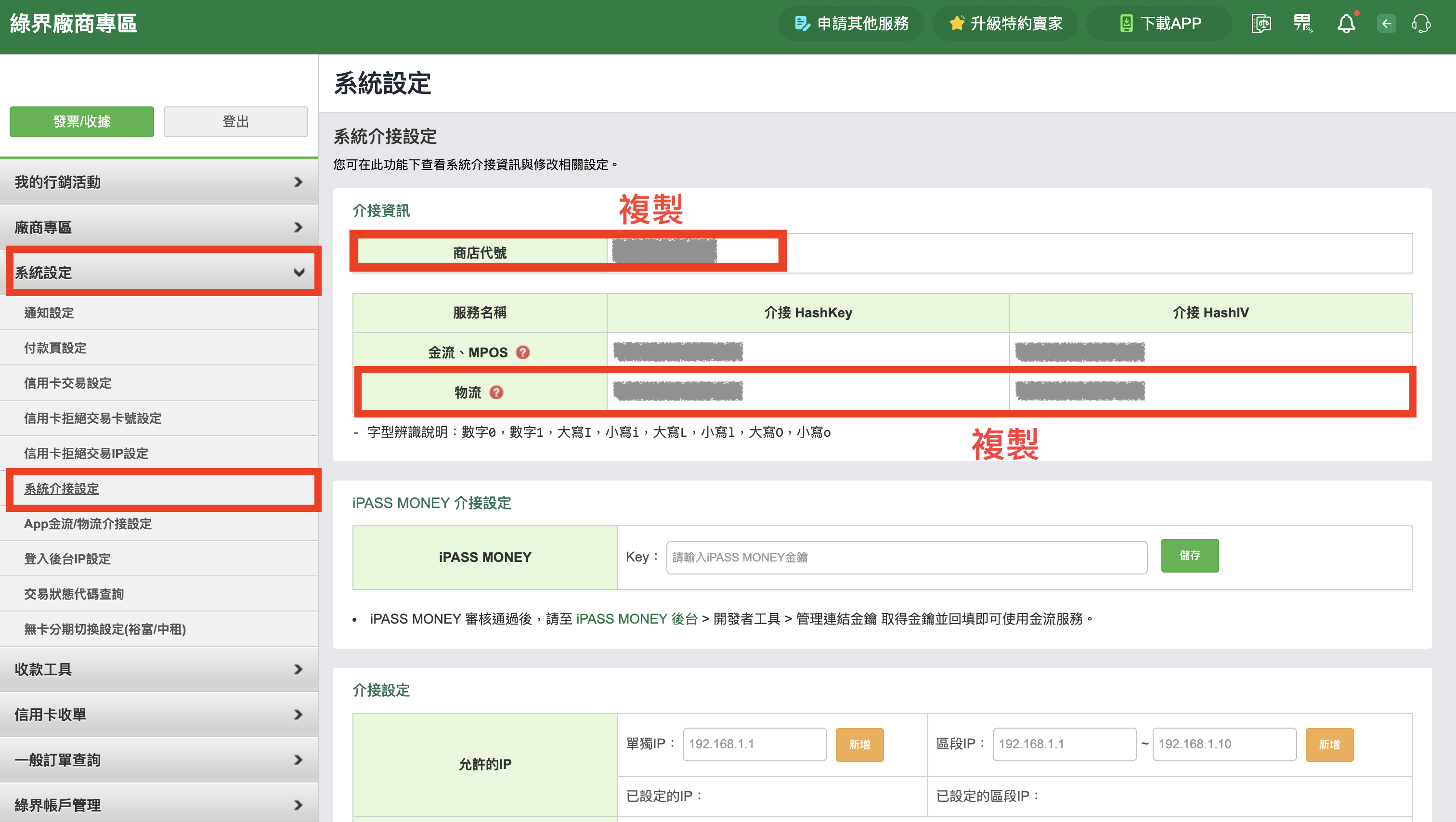This screenshot has width=1456, height=822.
Task: Collapse the 系統設定 section chevron
Action: pyautogui.click(x=299, y=273)
